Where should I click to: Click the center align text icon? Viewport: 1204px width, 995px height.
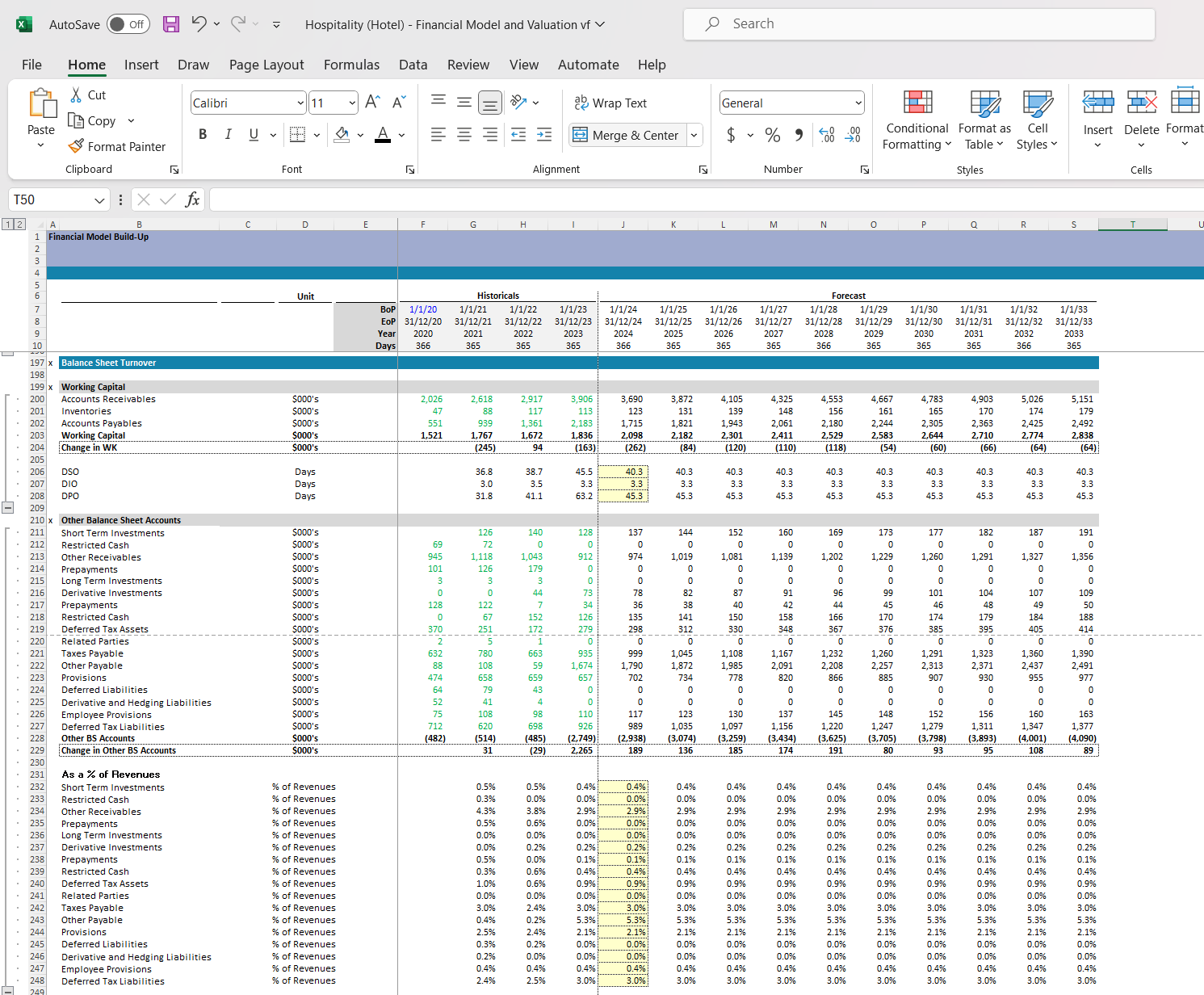(x=464, y=135)
